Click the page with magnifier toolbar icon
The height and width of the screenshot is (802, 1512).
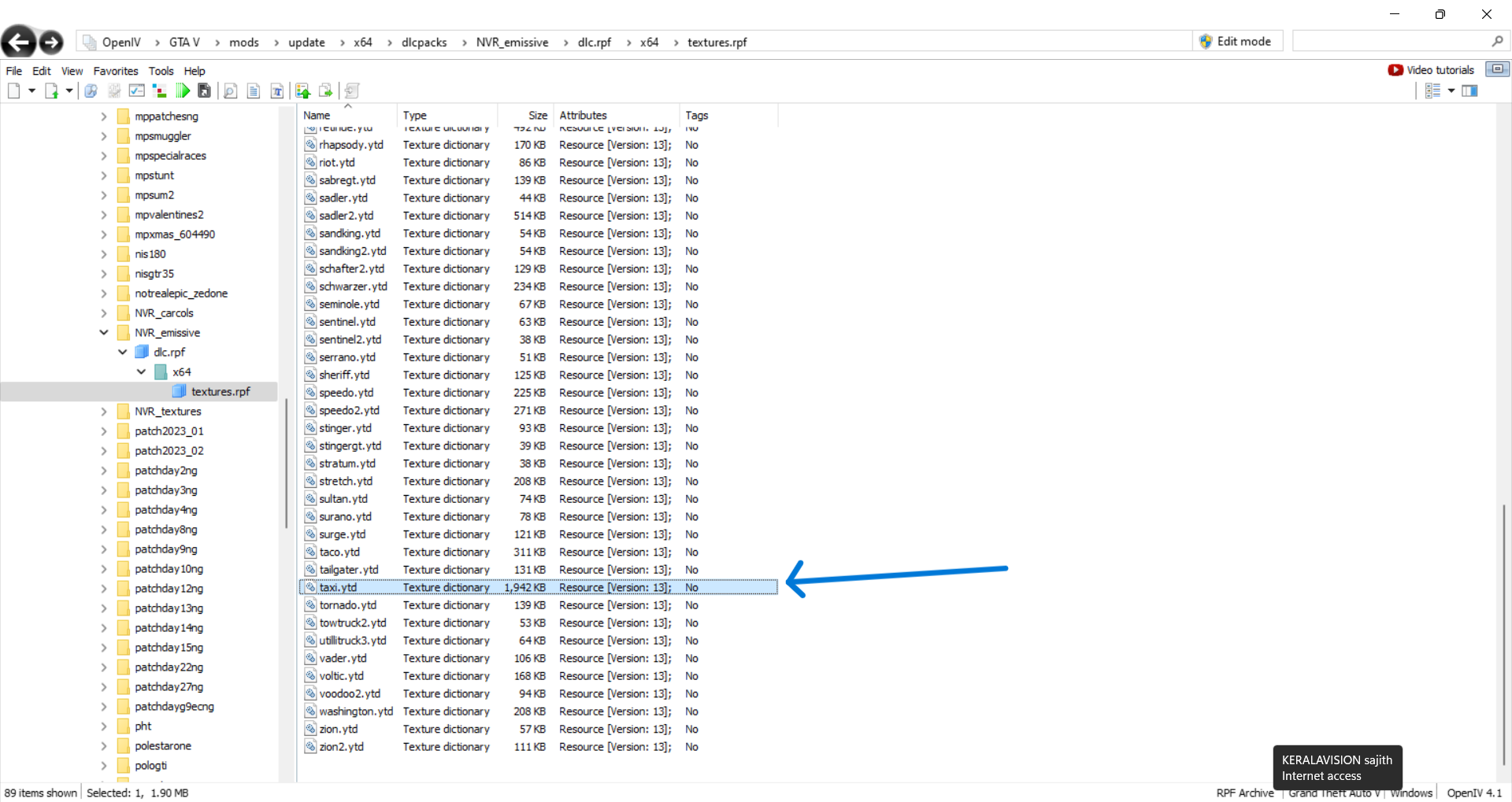(230, 91)
